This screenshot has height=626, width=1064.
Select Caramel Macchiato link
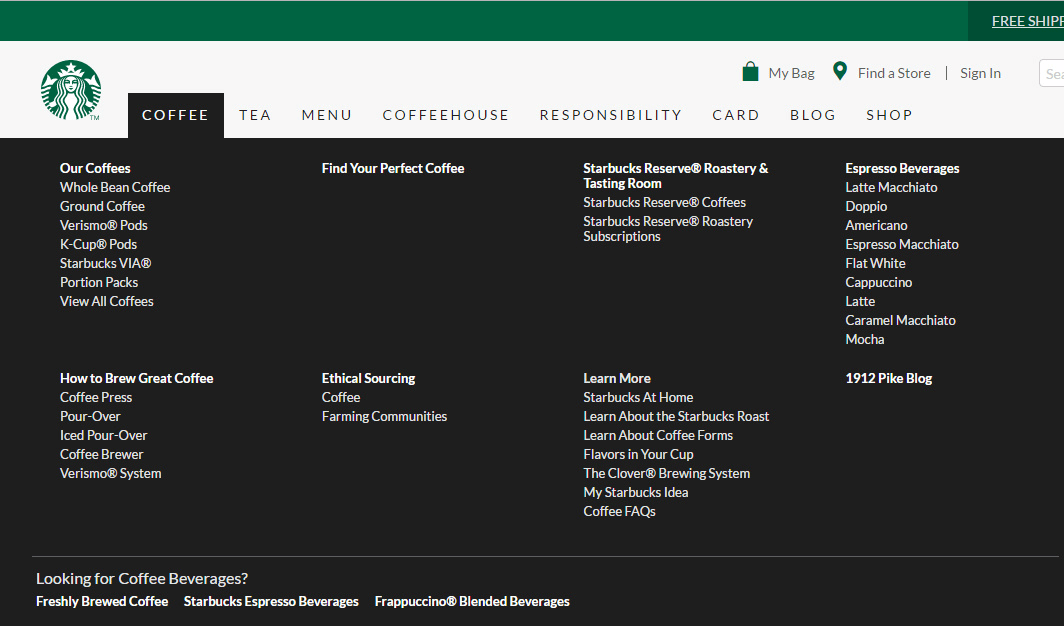pos(900,320)
